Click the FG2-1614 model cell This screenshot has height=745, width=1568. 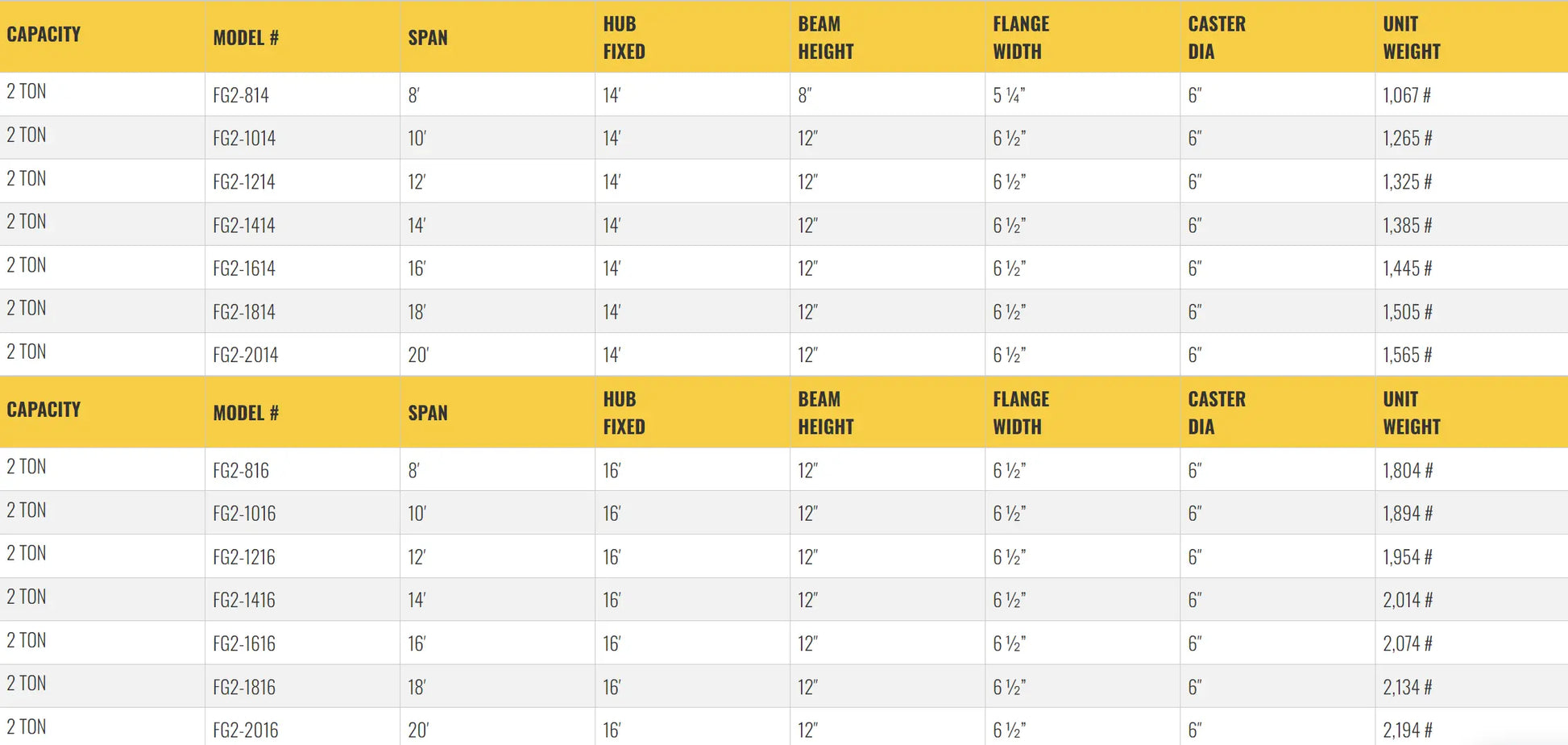click(244, 268)
